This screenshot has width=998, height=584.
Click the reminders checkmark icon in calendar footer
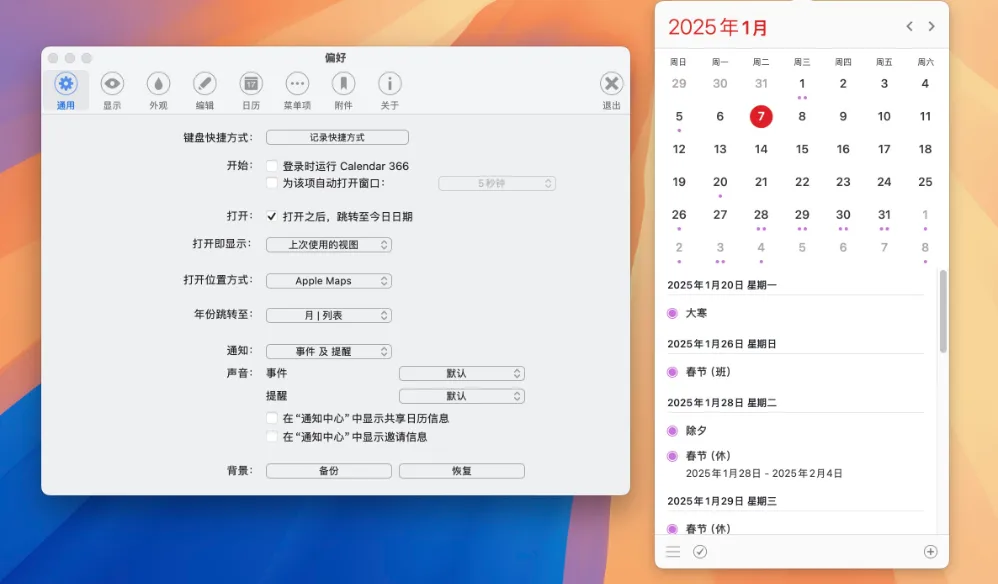point(700,551)
